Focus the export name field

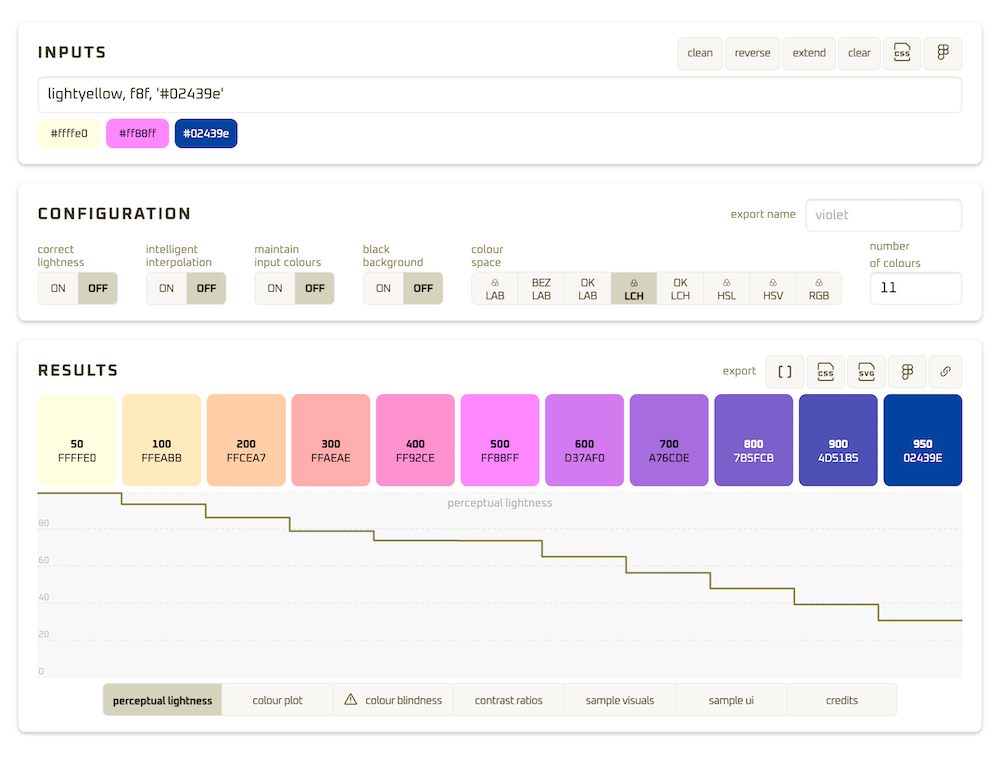pyautogui.click(x=883, y=214)
